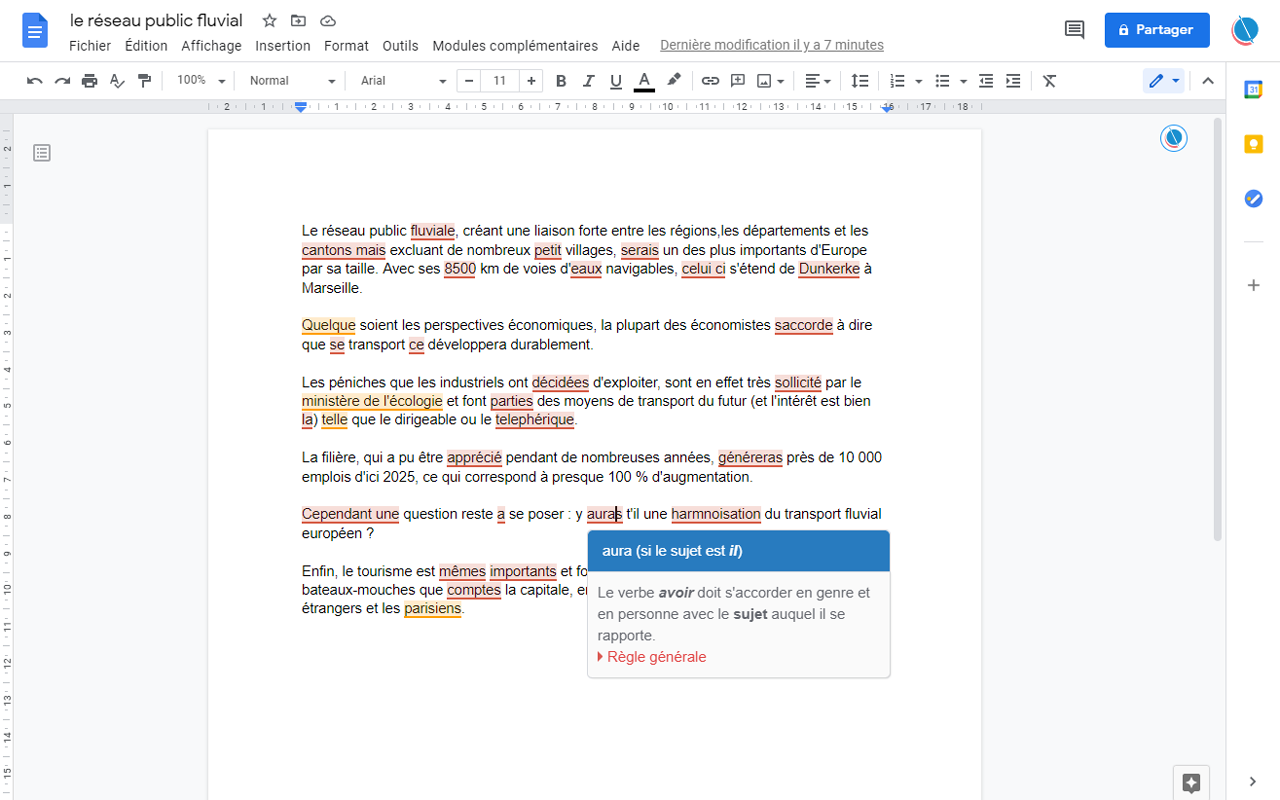1280x800 pixels.
Task: Toggle Underline formatting
Action: coord(615,80)
